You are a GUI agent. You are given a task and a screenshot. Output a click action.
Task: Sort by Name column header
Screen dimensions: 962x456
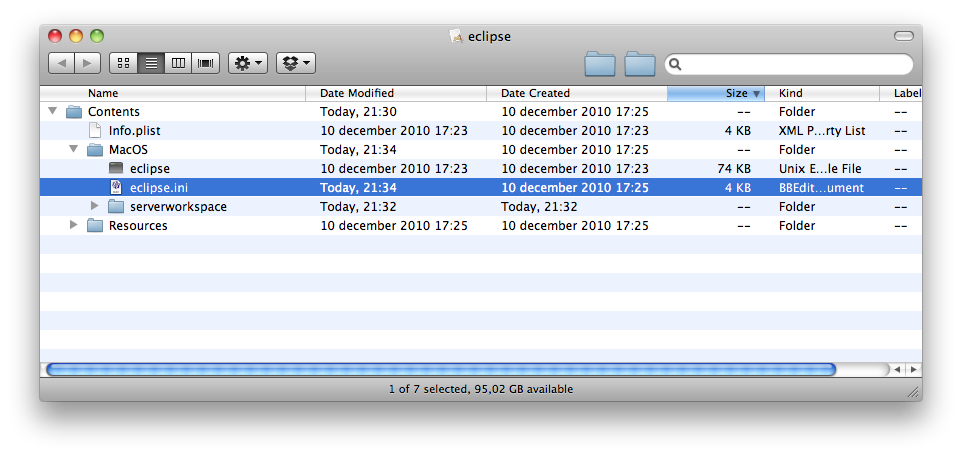[173, 93]
